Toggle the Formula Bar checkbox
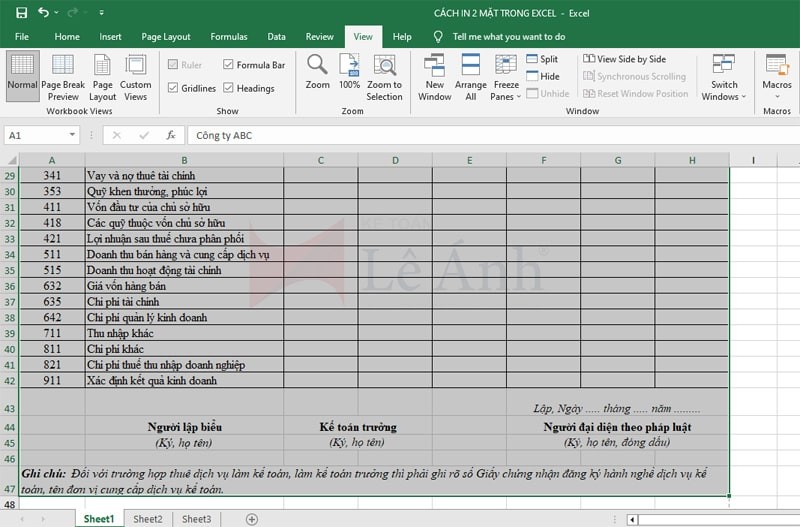 (x=228, y=64)
